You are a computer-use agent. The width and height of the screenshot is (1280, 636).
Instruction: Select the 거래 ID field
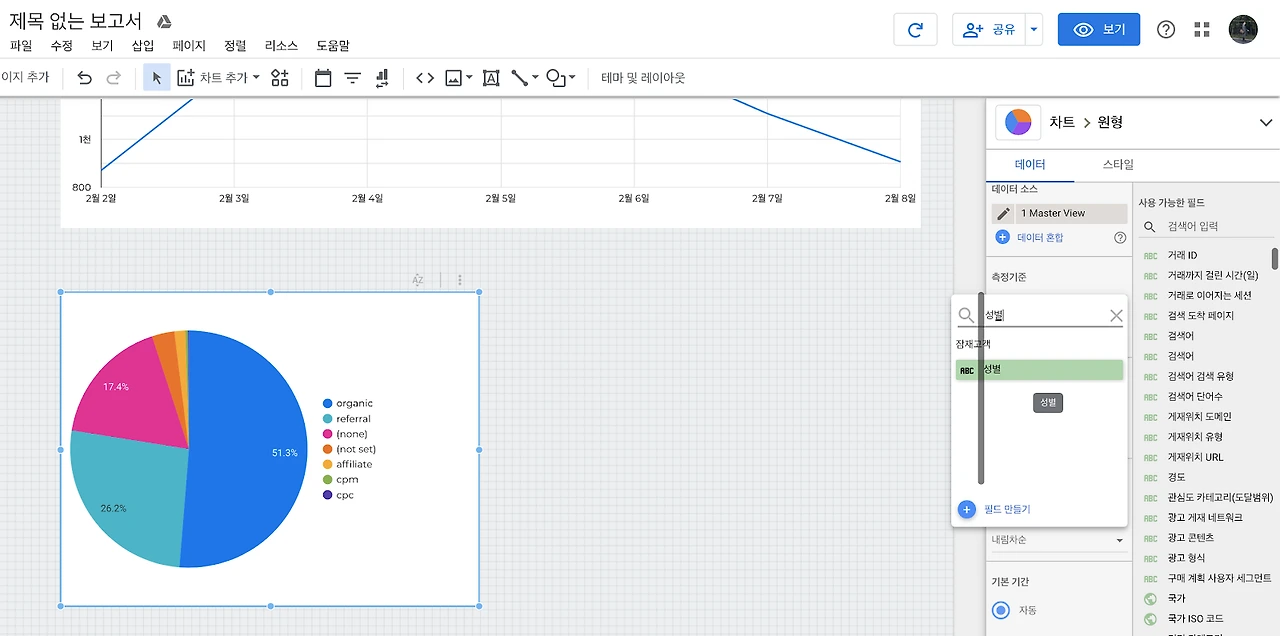(1182, 256)
